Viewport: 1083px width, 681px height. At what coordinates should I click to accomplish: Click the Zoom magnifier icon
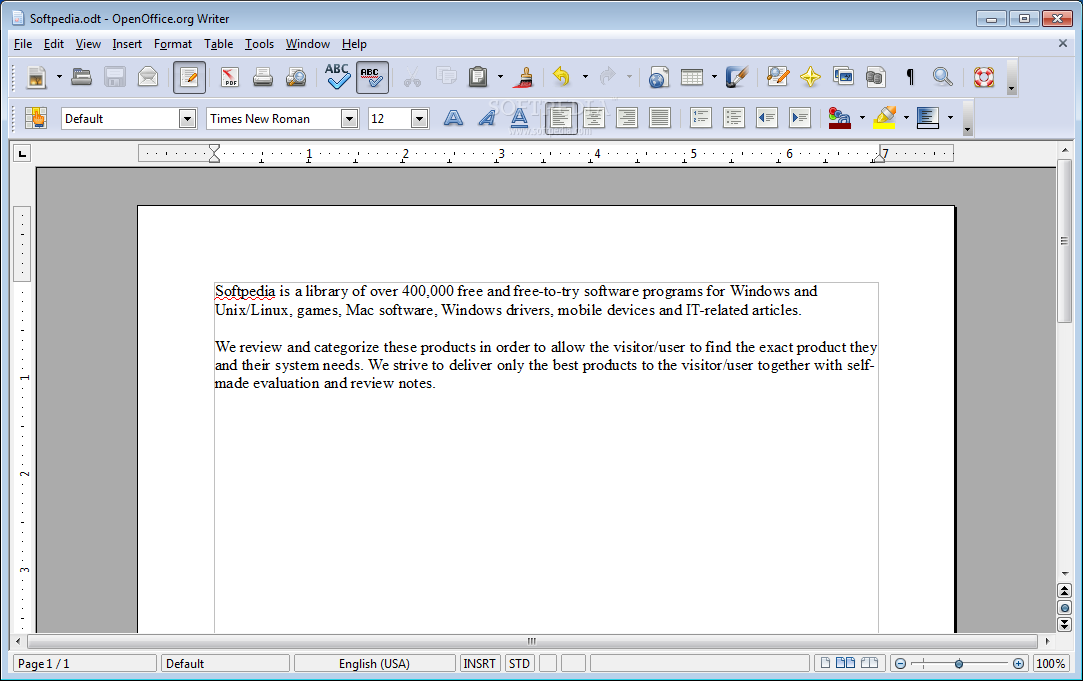[x=943, y=77]
